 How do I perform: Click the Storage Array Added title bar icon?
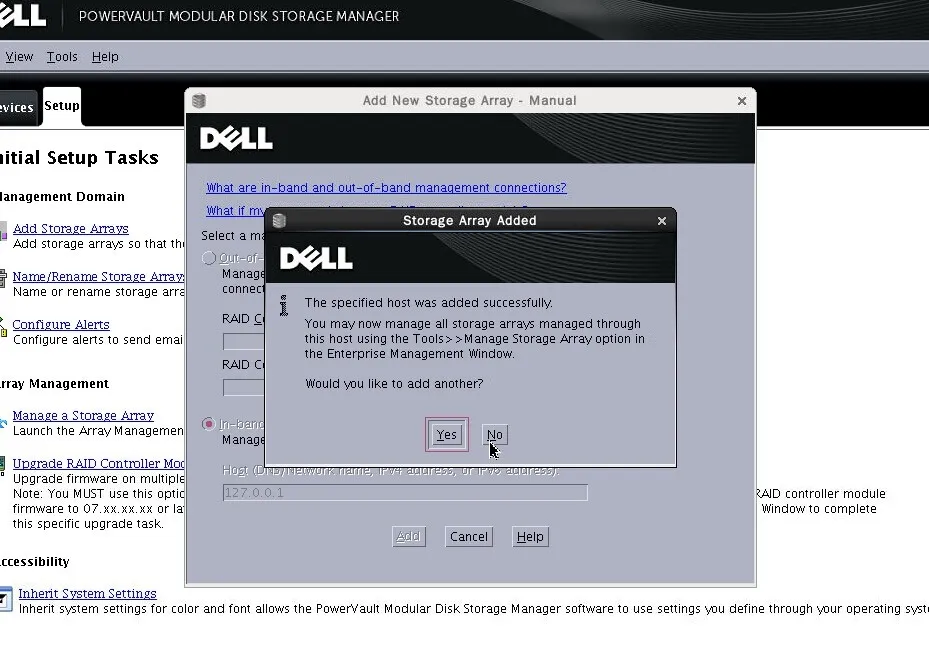click(279, 220)
